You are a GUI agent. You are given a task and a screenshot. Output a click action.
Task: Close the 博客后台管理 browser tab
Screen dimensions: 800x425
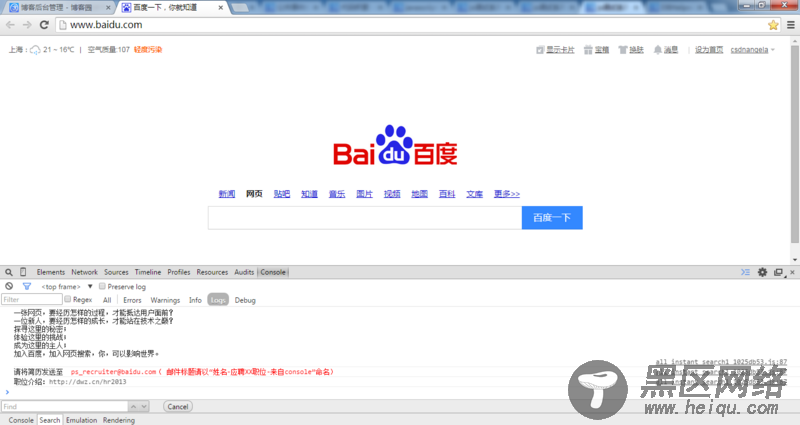pyautogui.click(x=108, y=8)
